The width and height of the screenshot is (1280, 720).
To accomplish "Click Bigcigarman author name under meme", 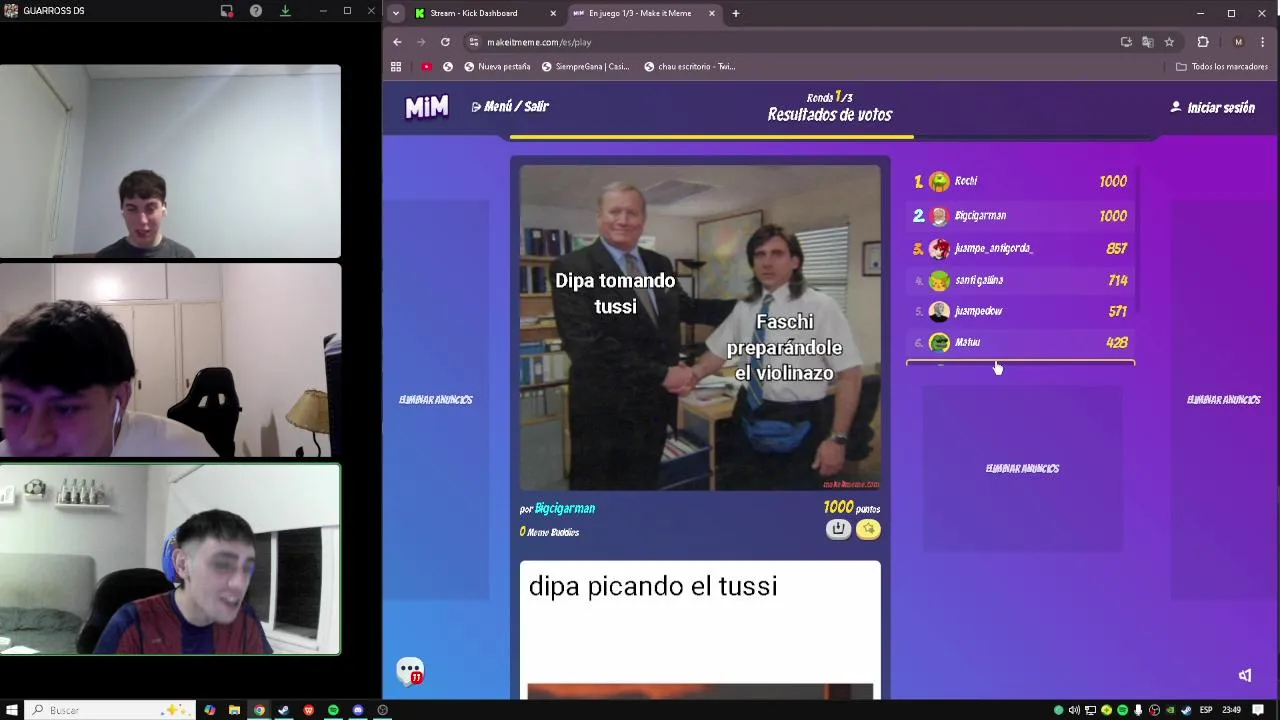I will pyautogui.click(x=565, y=508).
